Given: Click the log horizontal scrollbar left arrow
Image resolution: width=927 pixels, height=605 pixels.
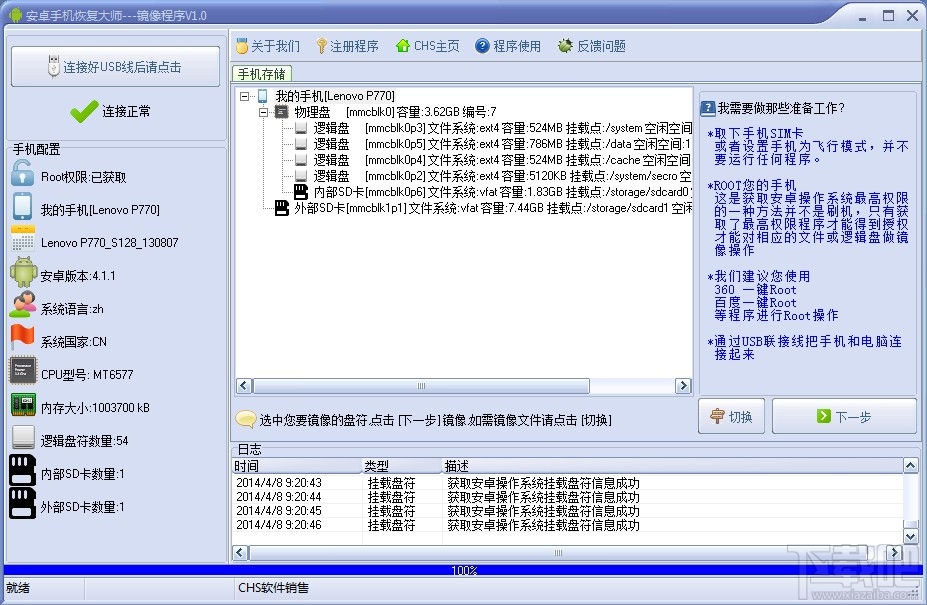Looking at the screenshot, I should tap(240, 552).
